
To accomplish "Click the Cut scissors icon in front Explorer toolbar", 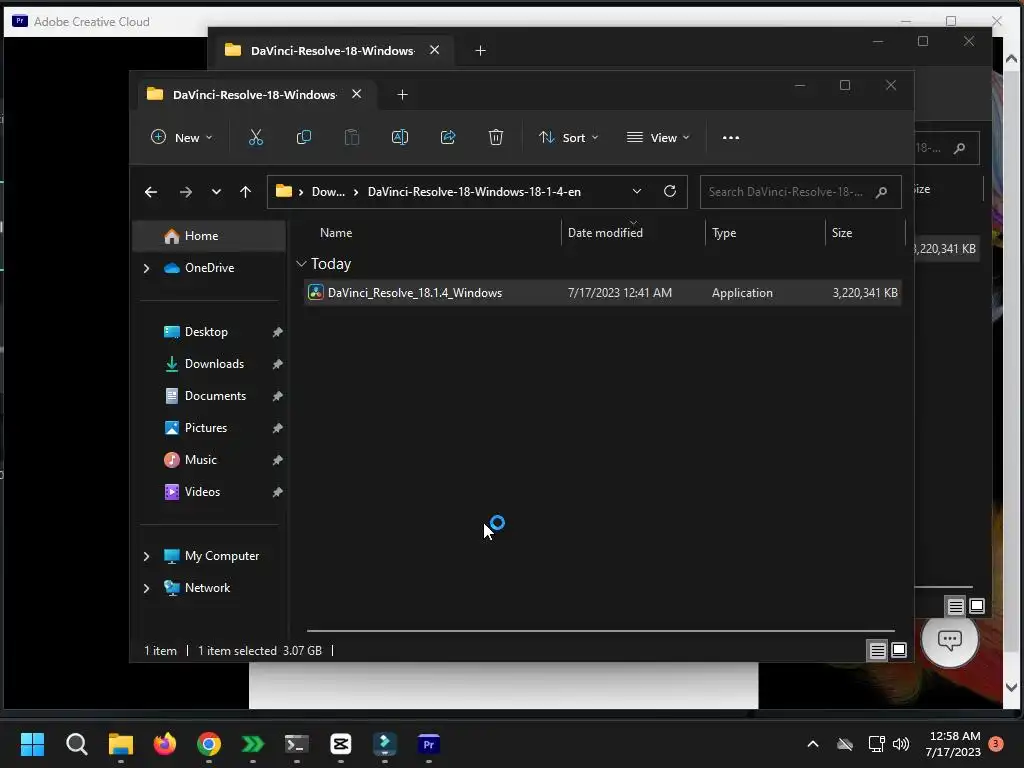I will tap(255, 137).
